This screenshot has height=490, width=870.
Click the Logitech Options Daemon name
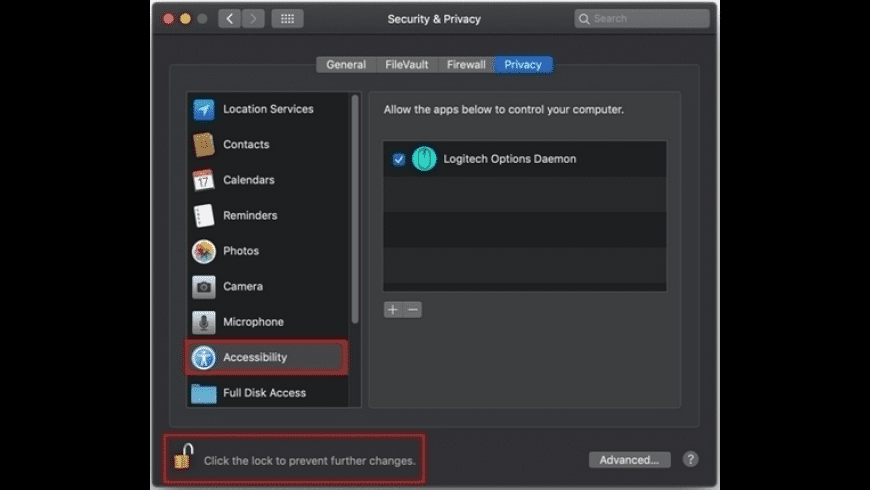[x=510, y=159]
